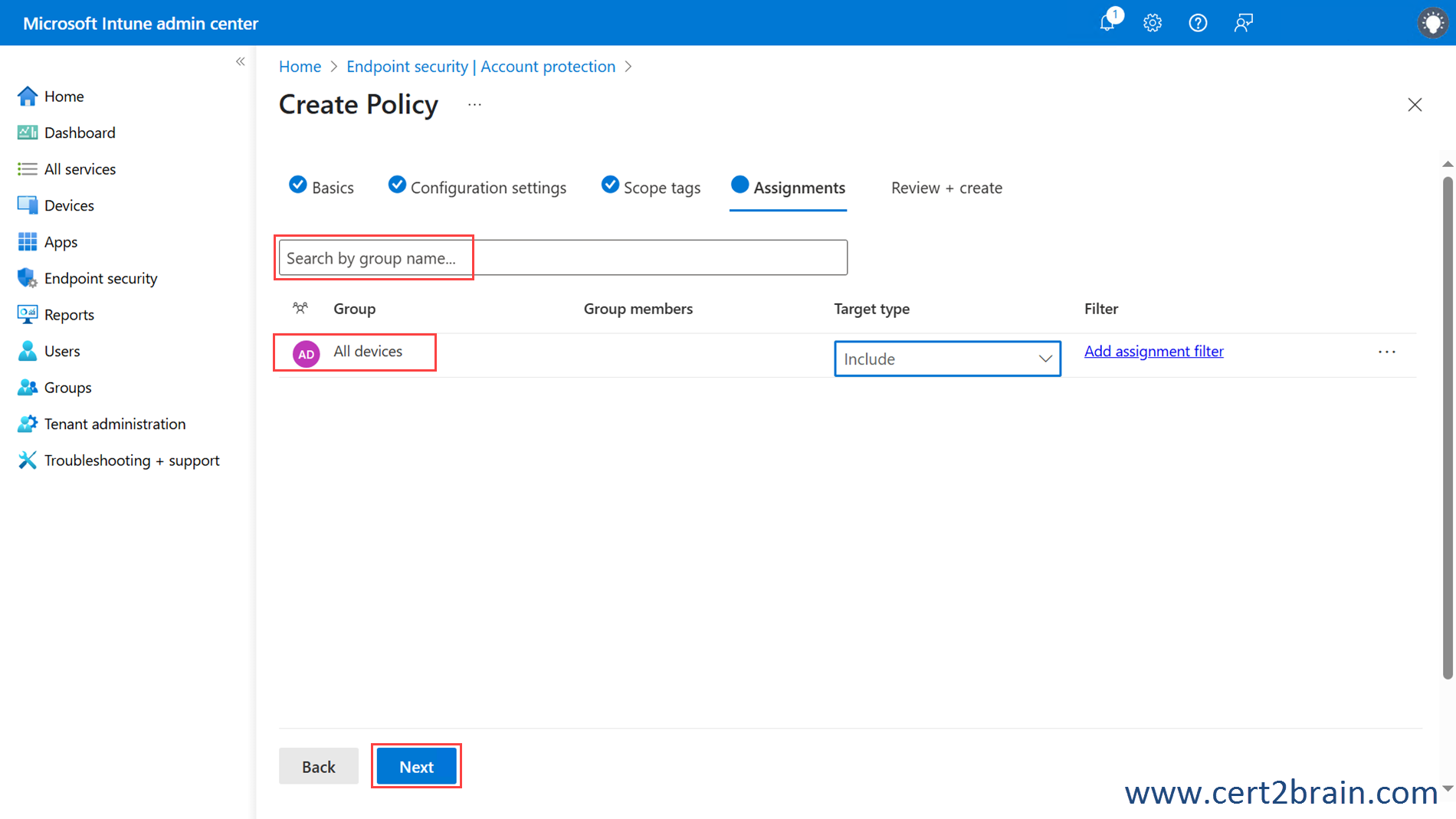
Task: Switch to Configuration settings step tab
Action: [477, 187]
